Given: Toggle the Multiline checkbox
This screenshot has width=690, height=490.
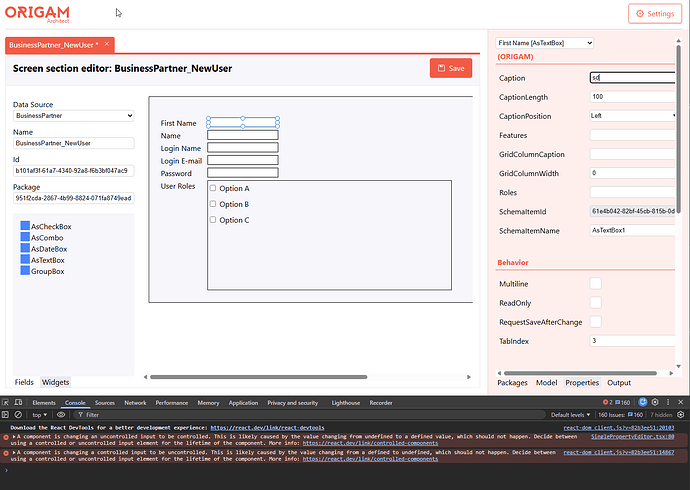Looking at the screenshot, I should pos(595,284).
